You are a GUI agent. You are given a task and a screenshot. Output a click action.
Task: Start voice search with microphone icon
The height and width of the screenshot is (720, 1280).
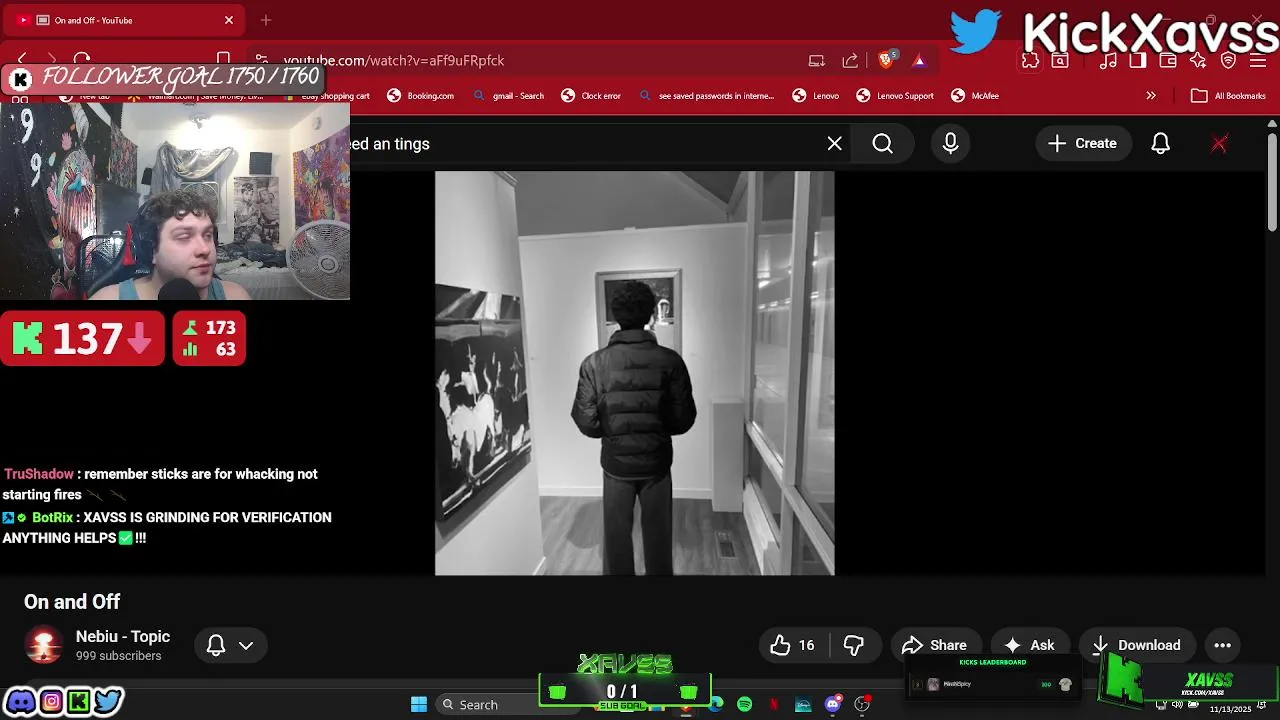pyautogui.click(x=950, y=144)
